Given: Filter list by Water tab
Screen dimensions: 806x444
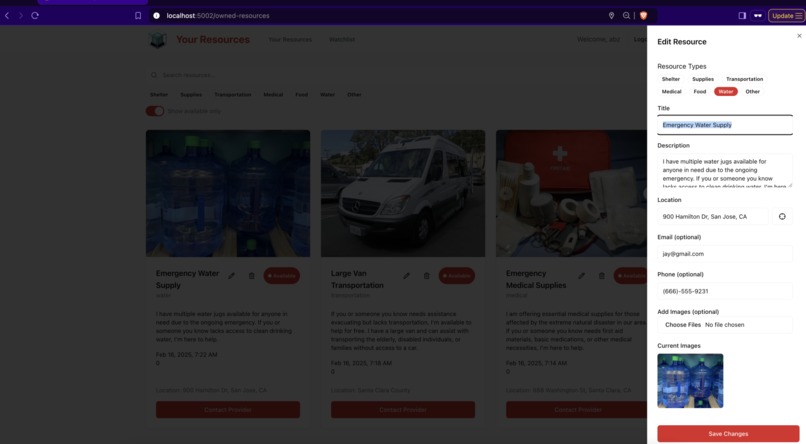Looking at the screenshot, I should [327, 95].
